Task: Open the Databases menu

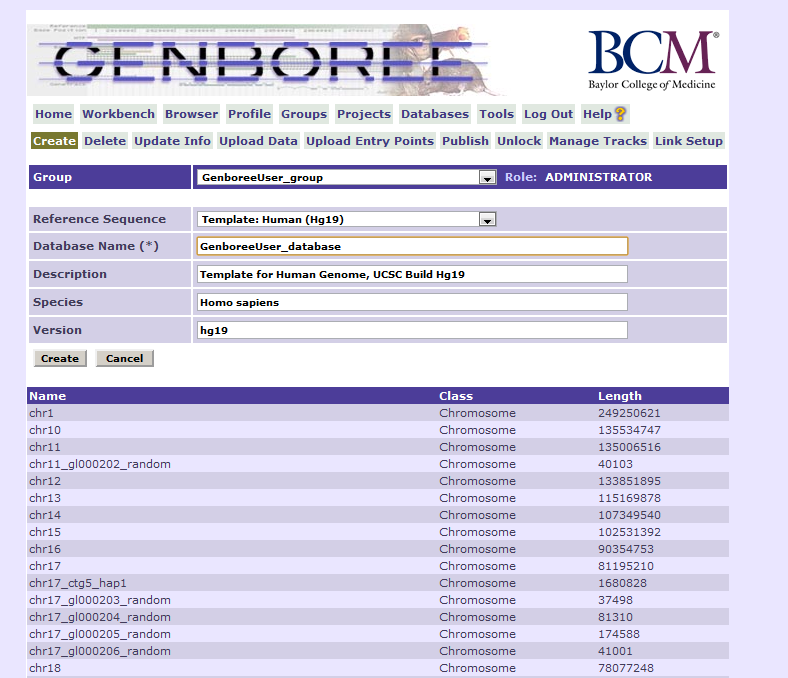Action: click(434, 114)
